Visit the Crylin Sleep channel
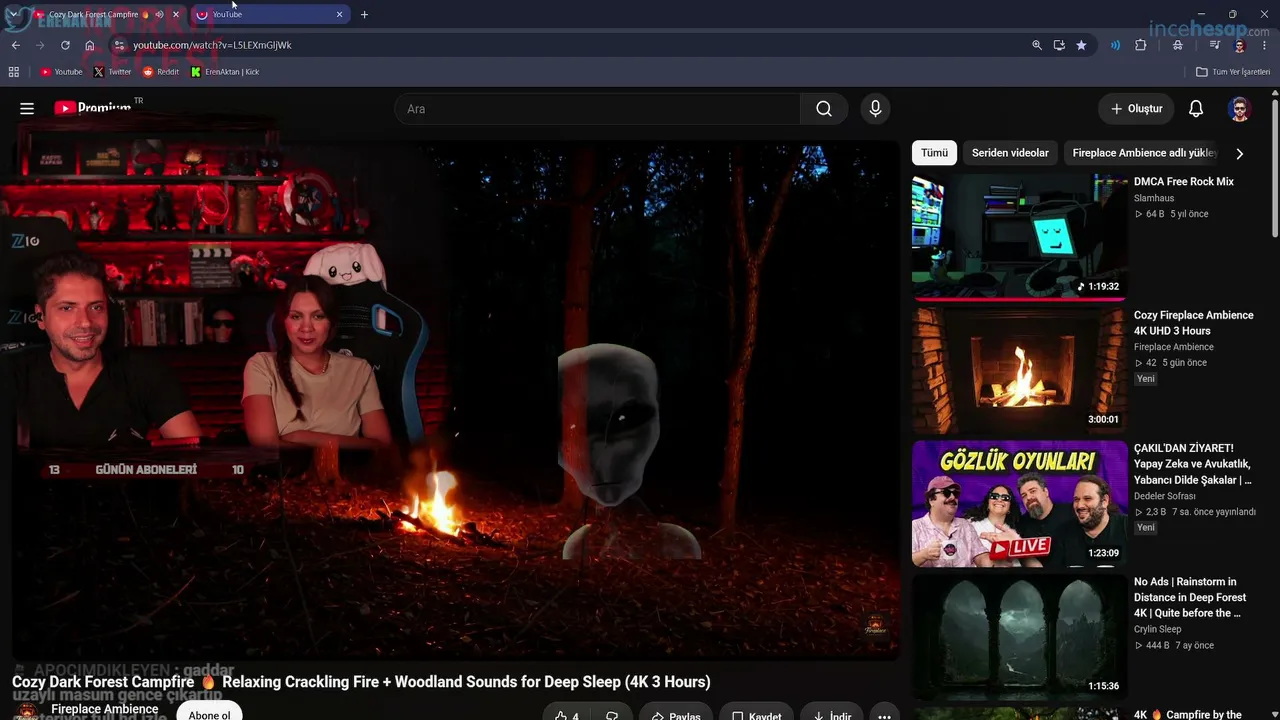The height and width of the screenshot is (720, 1280). tap(1158, 629)
